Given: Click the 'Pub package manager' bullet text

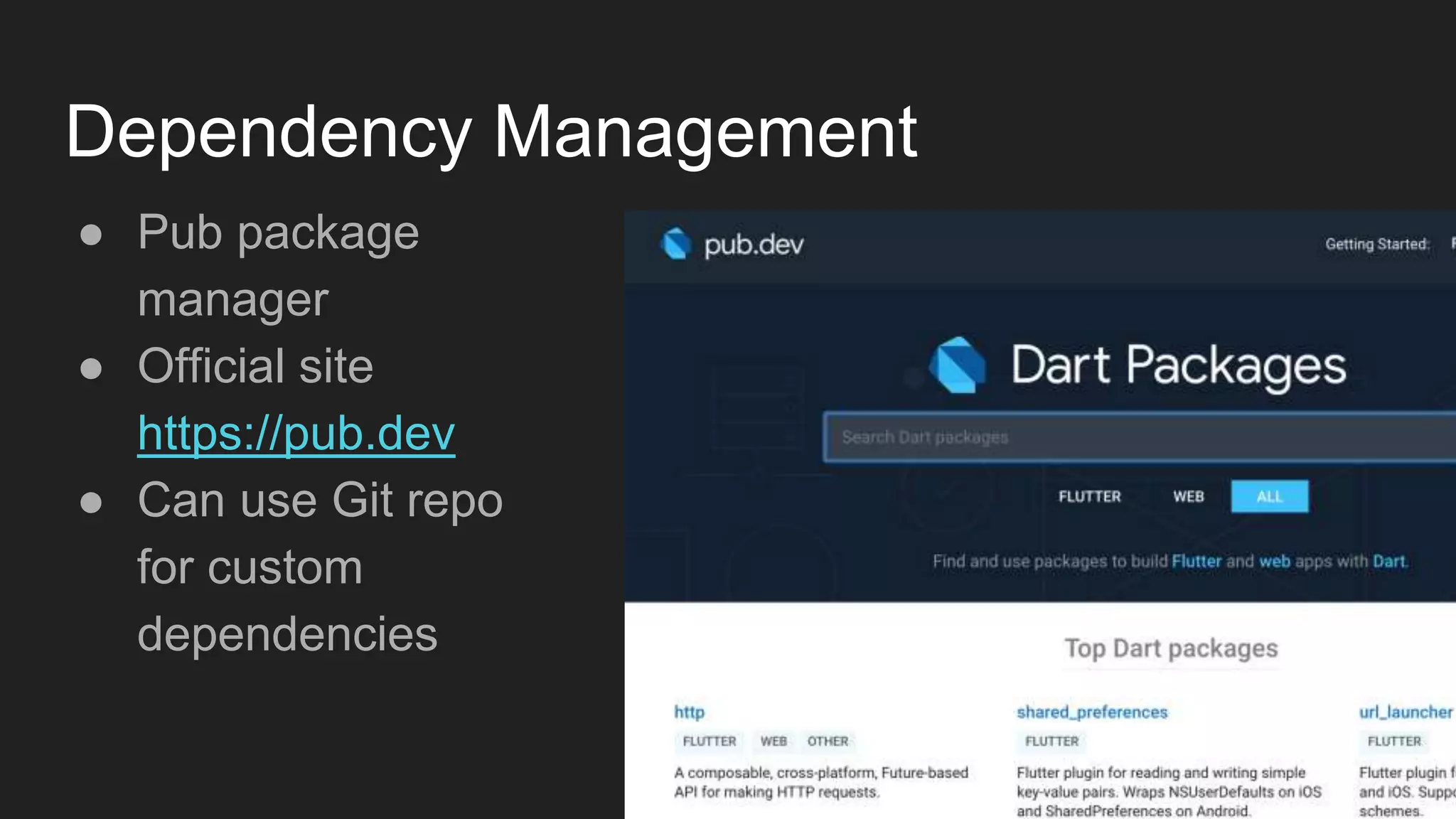Looking at the screenshot, I should click(278, 265).
